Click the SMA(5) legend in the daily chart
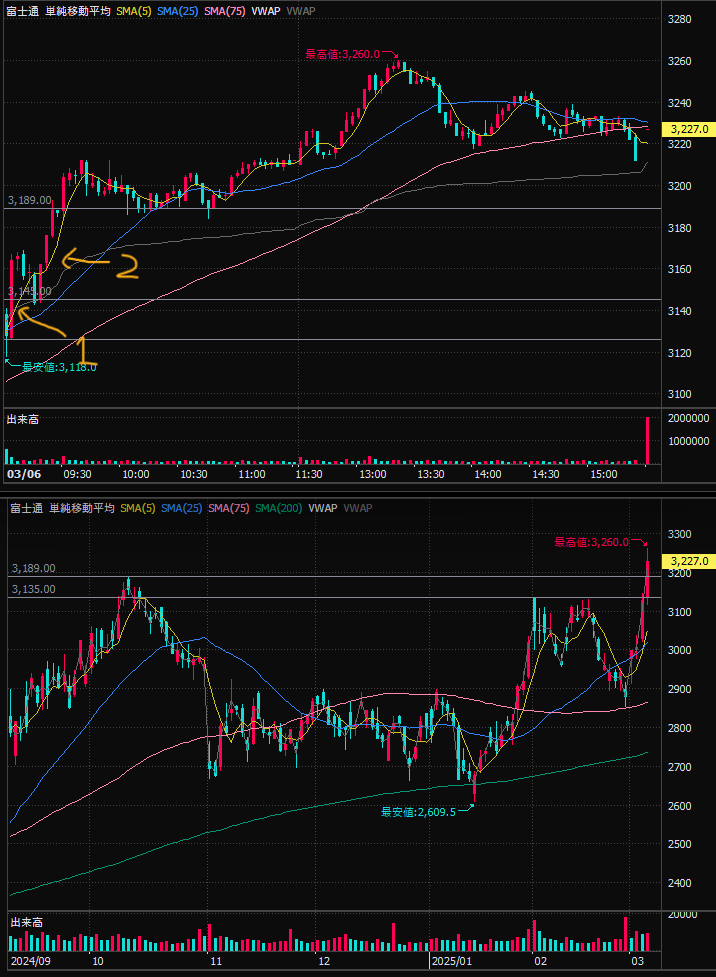This screenshot has width=716, height=977. point(137,508)
